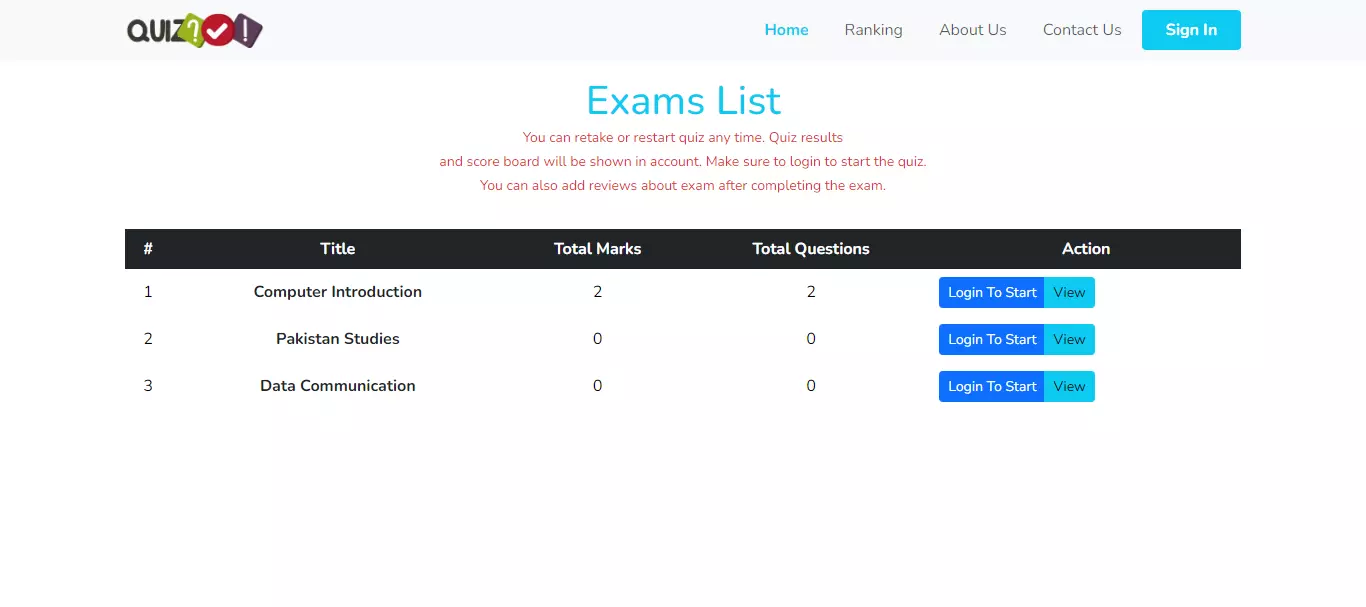Image resolution: width=1366 pixels, height=607 pixels.
Task: Click total marks value for Pakistan Studies
Action: [x=598, y=339]
